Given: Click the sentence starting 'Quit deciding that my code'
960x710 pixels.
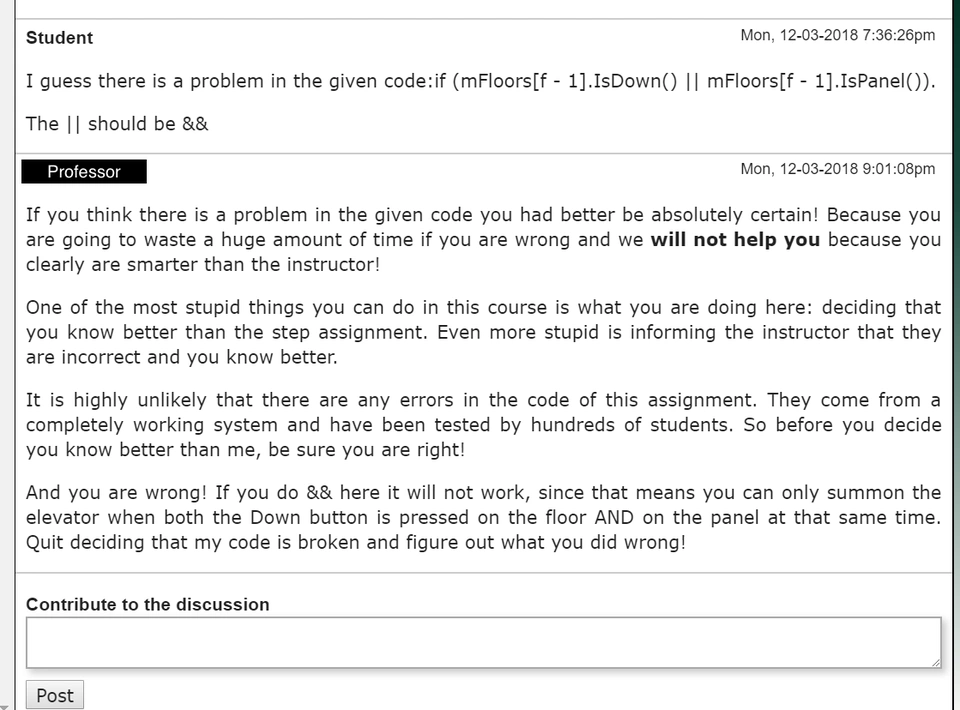Looking at the screenshot, I should point(355,544).
